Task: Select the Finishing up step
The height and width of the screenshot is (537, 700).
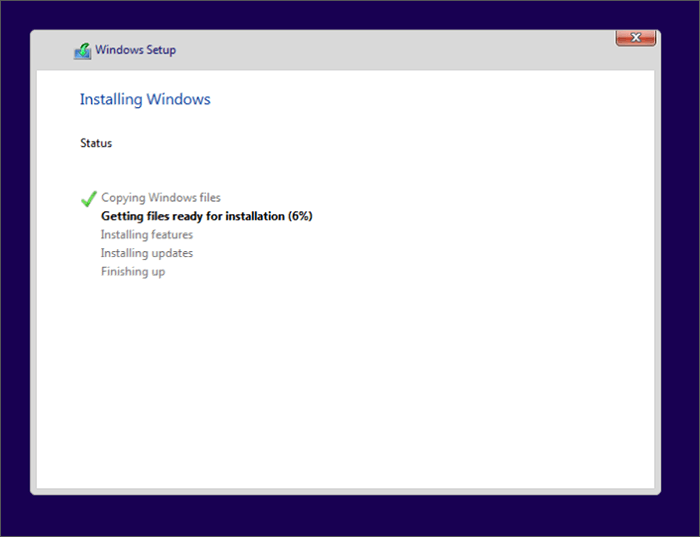Action: pos(133,272)
